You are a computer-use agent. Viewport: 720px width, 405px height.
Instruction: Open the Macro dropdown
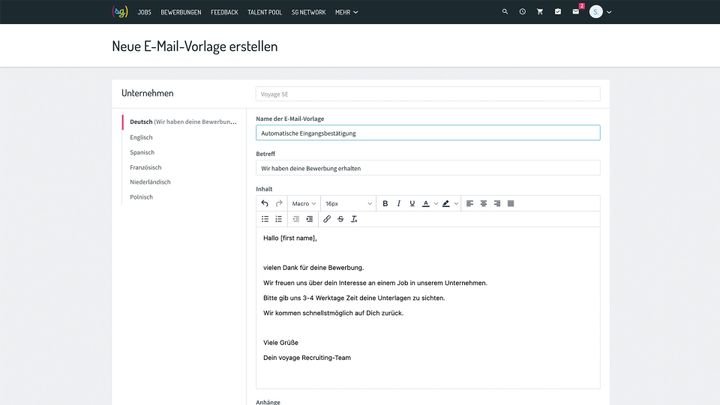304,203
